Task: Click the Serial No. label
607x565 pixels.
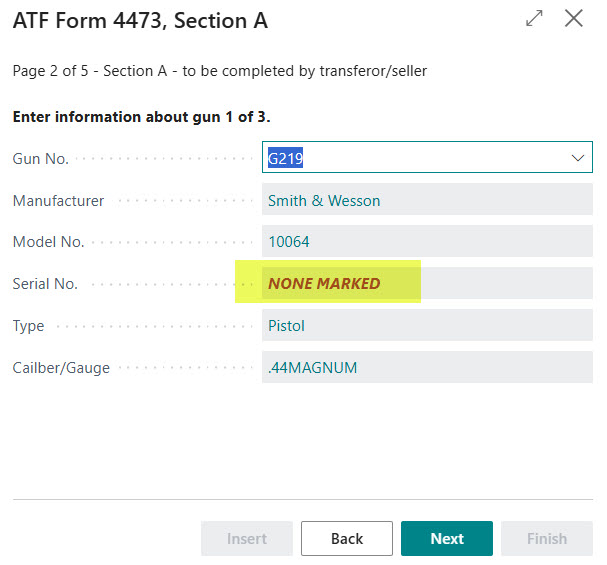Action: click(x=45, y=285)
